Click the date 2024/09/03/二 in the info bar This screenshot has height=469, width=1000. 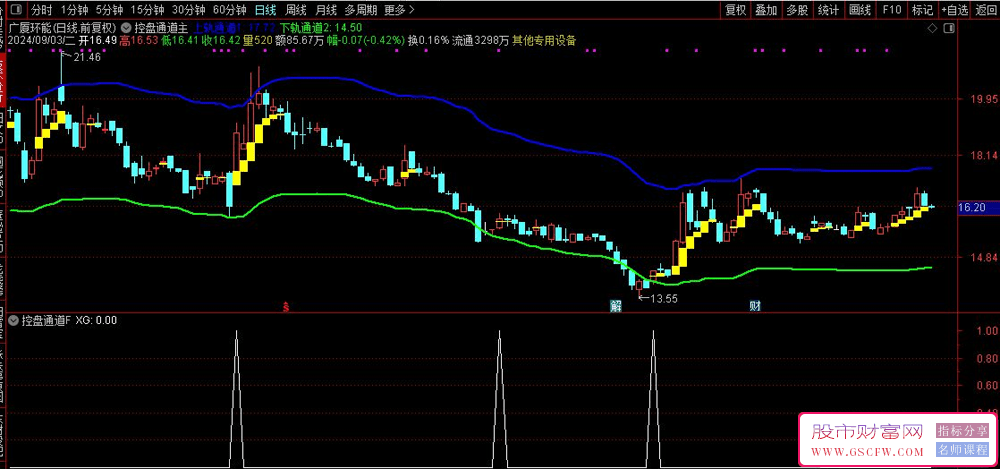tap(43, 41)
